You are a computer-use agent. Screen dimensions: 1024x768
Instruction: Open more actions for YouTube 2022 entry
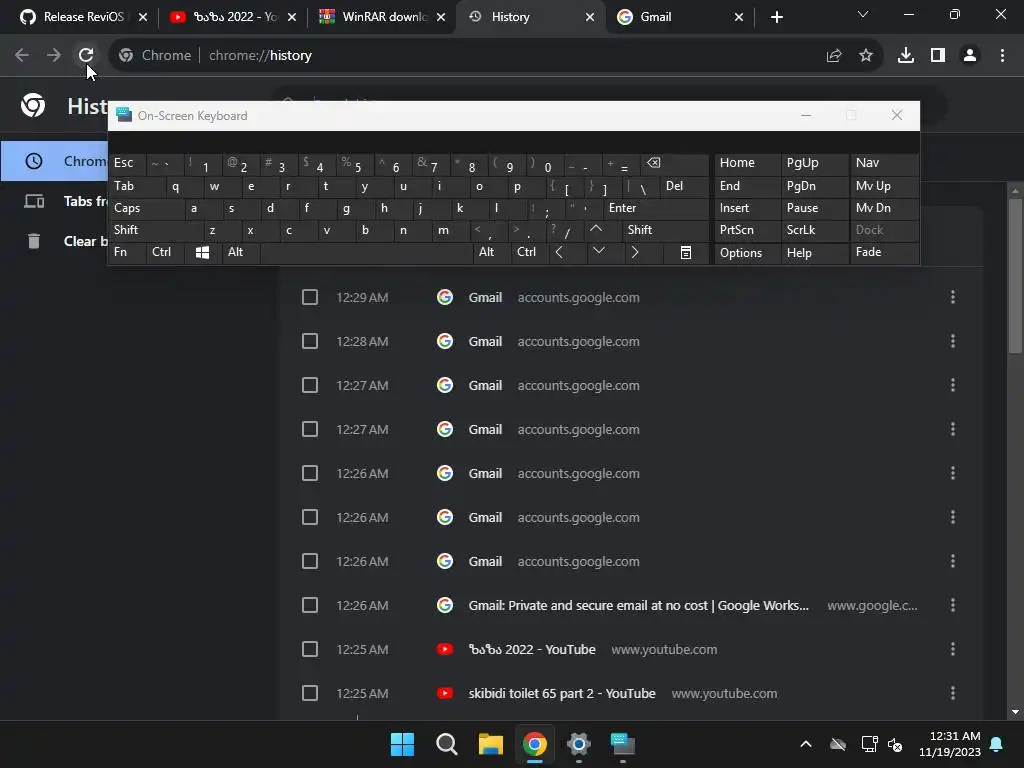[x=953, y=649]
